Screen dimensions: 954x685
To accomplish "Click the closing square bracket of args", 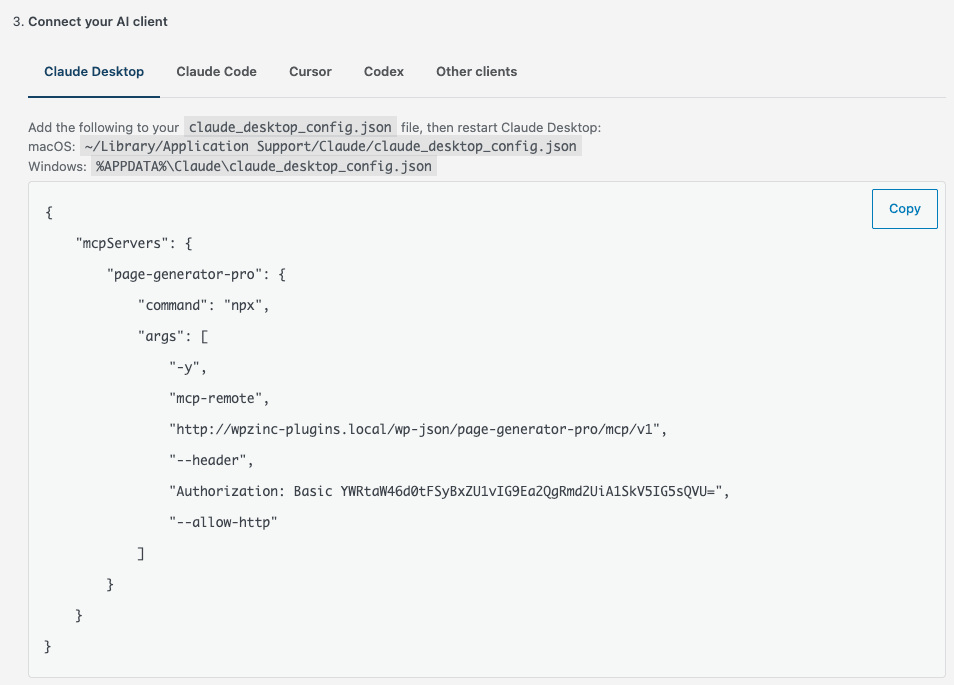I will [x=141, y=554].
